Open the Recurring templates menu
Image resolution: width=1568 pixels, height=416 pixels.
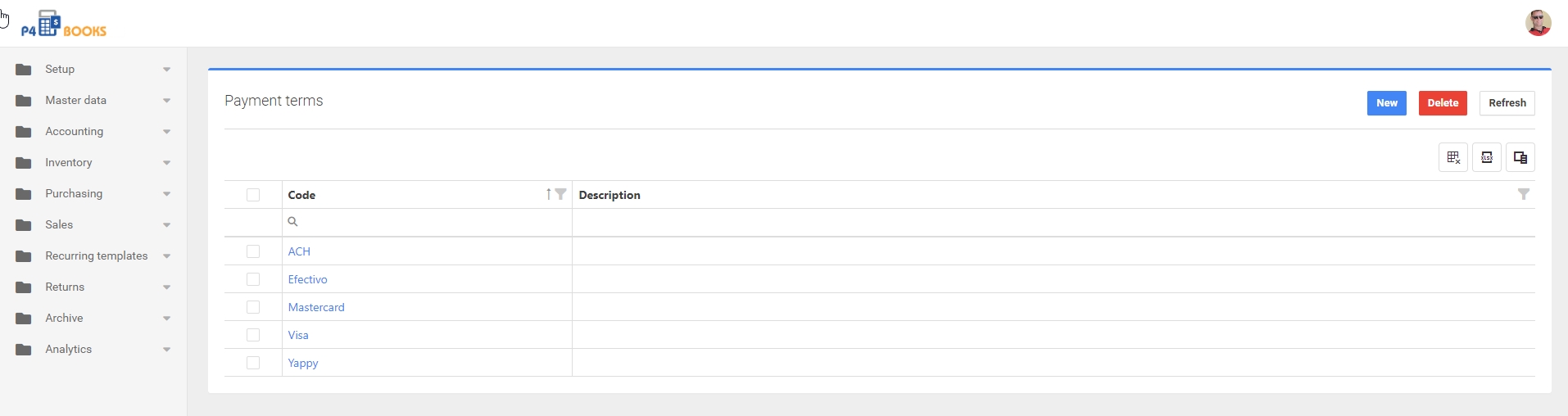pyautogui.click(x=96, y=255)
